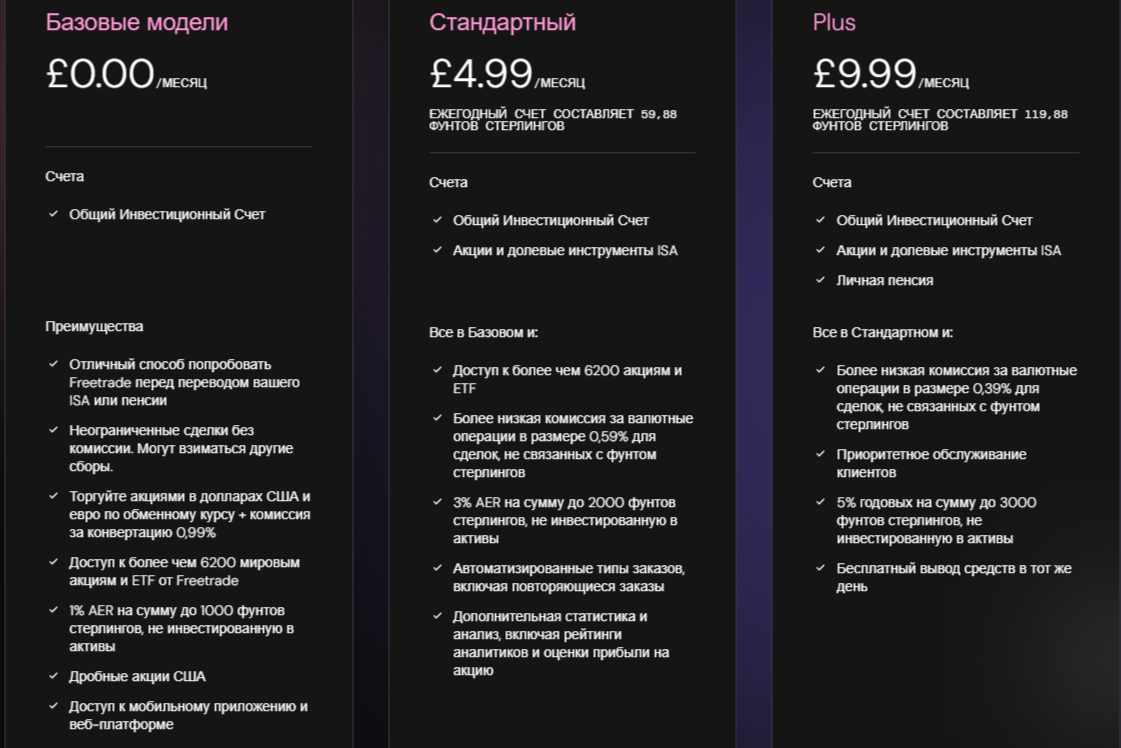This screenshot has width=1121, height=748.
Task: Click the £9.99 monthly price
Action: (x=865, y=74)
